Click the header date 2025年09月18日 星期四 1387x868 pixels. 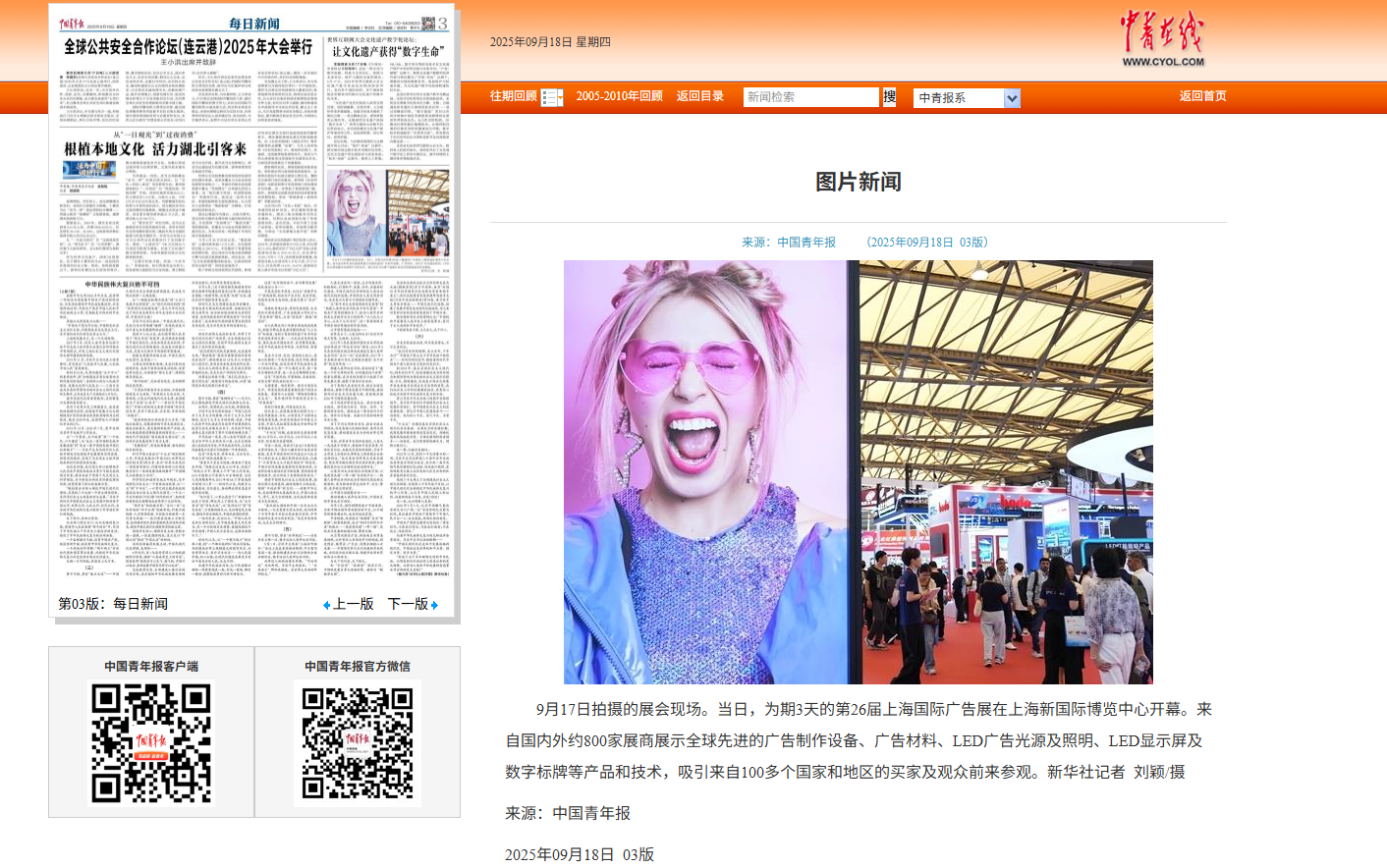(550, 42)
